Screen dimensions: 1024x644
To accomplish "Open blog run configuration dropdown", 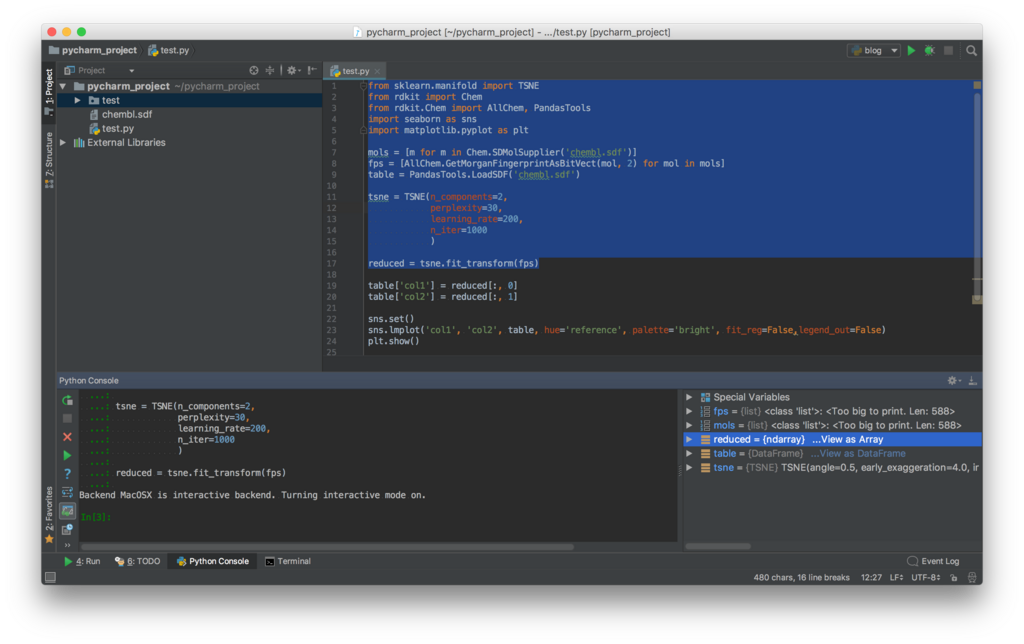I will pyautogui.click(x=874, y=50).
